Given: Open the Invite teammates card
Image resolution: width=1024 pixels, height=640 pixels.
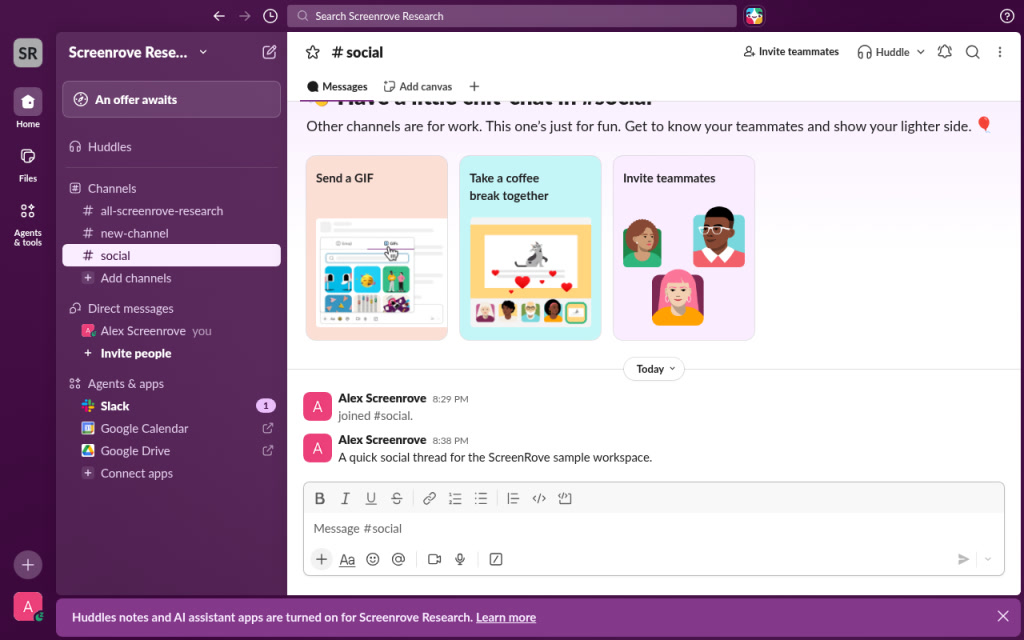Looking at the screenshot, I should (684, 248).
